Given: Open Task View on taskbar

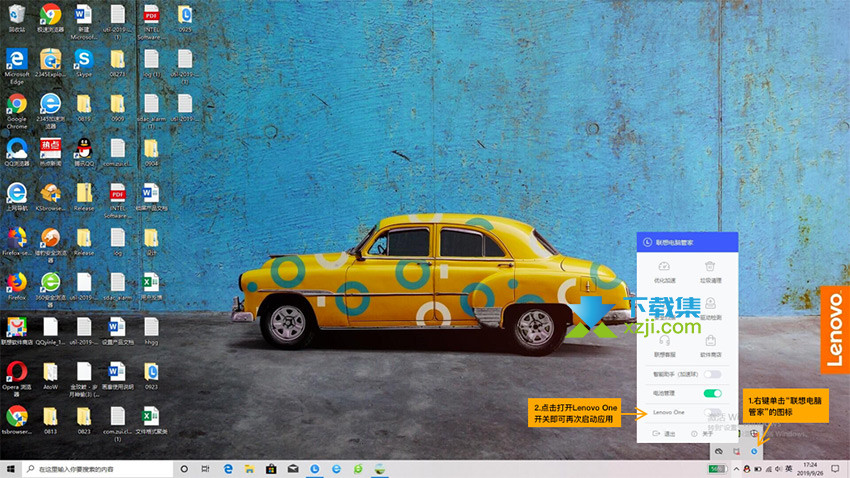Looking at the screenshot, I should click(205, 469).
